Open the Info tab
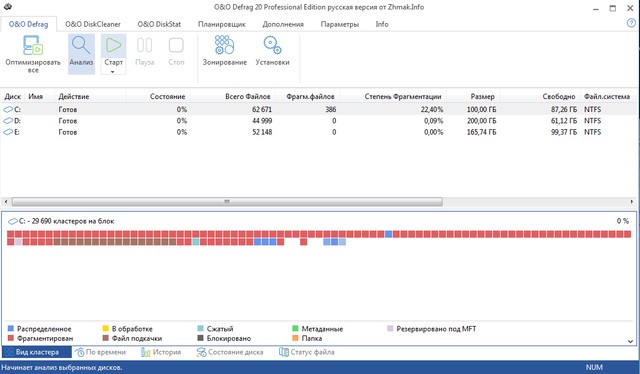The width and height of the screenshot is (640, 374). pyautogui.click(x=382, y=24)
